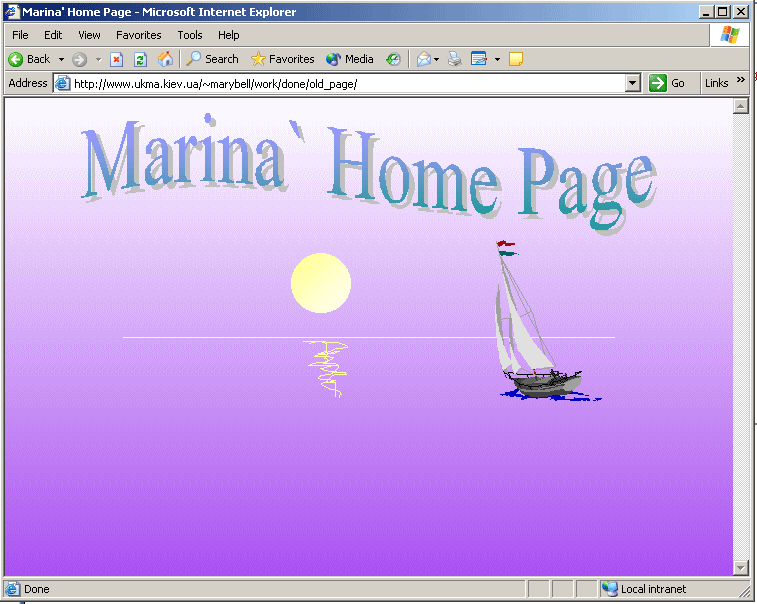Open the Back history dropdown arrow

click(61, 59)
